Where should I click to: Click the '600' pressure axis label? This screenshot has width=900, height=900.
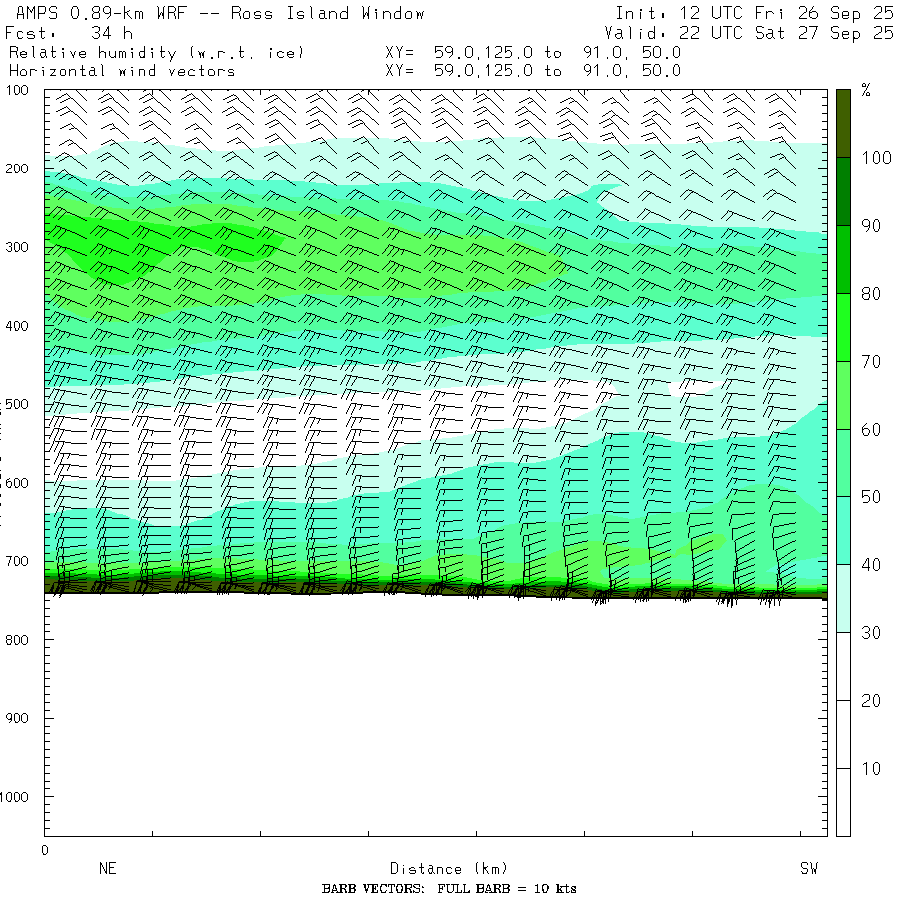click(17, 483)
